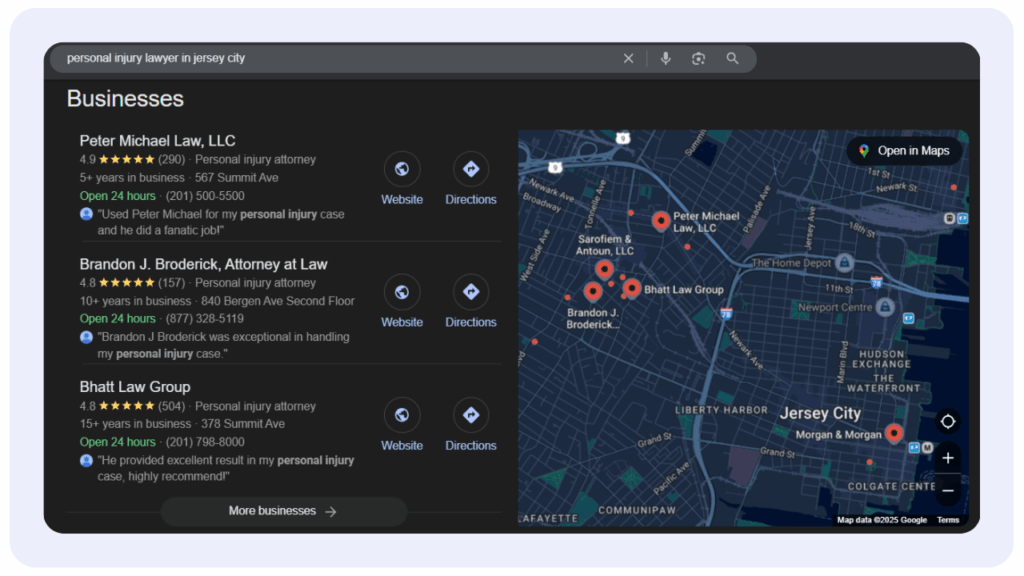
Task: Get directions to Bhatt Law Group
Action: tap(471, 415)
